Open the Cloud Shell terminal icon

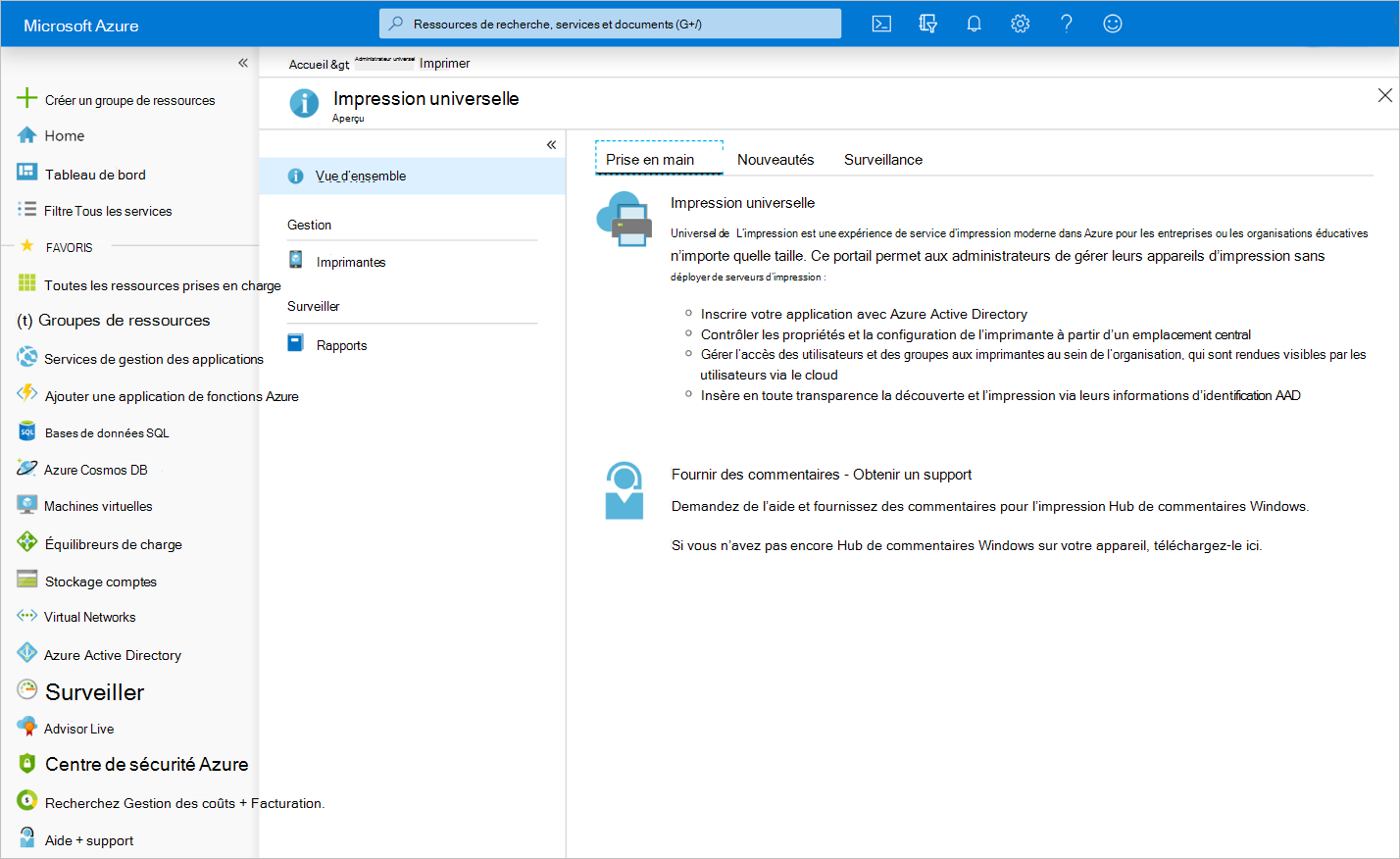pos(881,23)
